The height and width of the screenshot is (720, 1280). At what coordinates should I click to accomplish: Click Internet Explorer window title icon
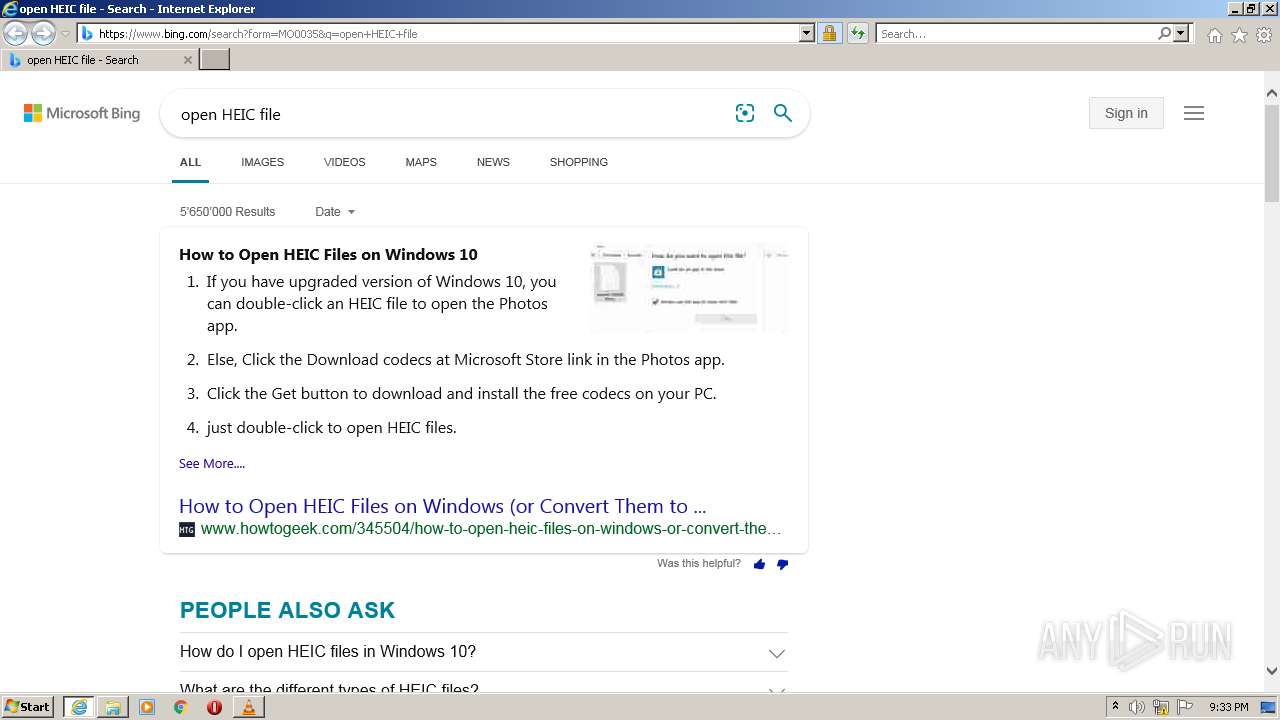pos(9,9)
